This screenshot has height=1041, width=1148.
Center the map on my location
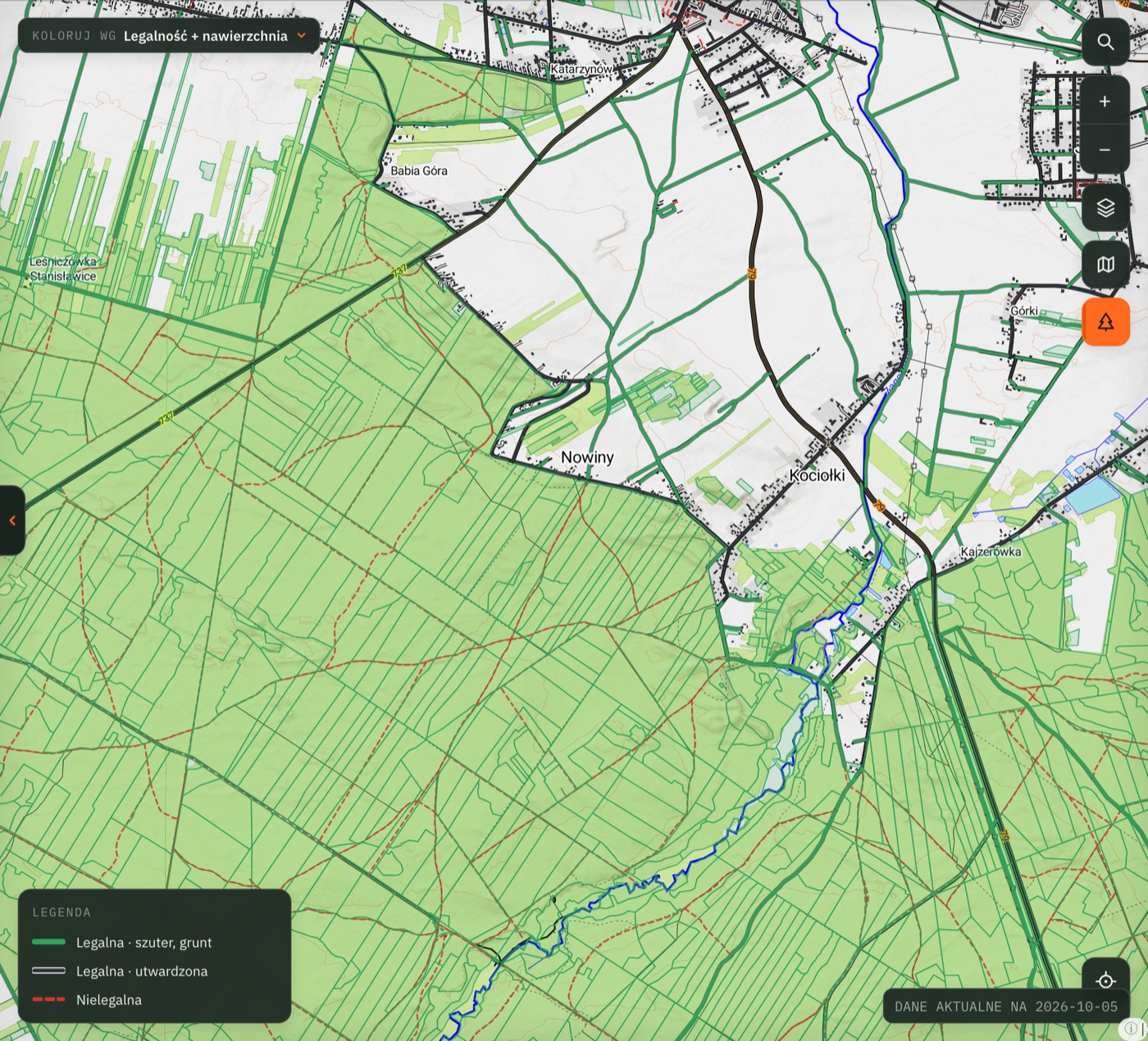point(1105,980)
